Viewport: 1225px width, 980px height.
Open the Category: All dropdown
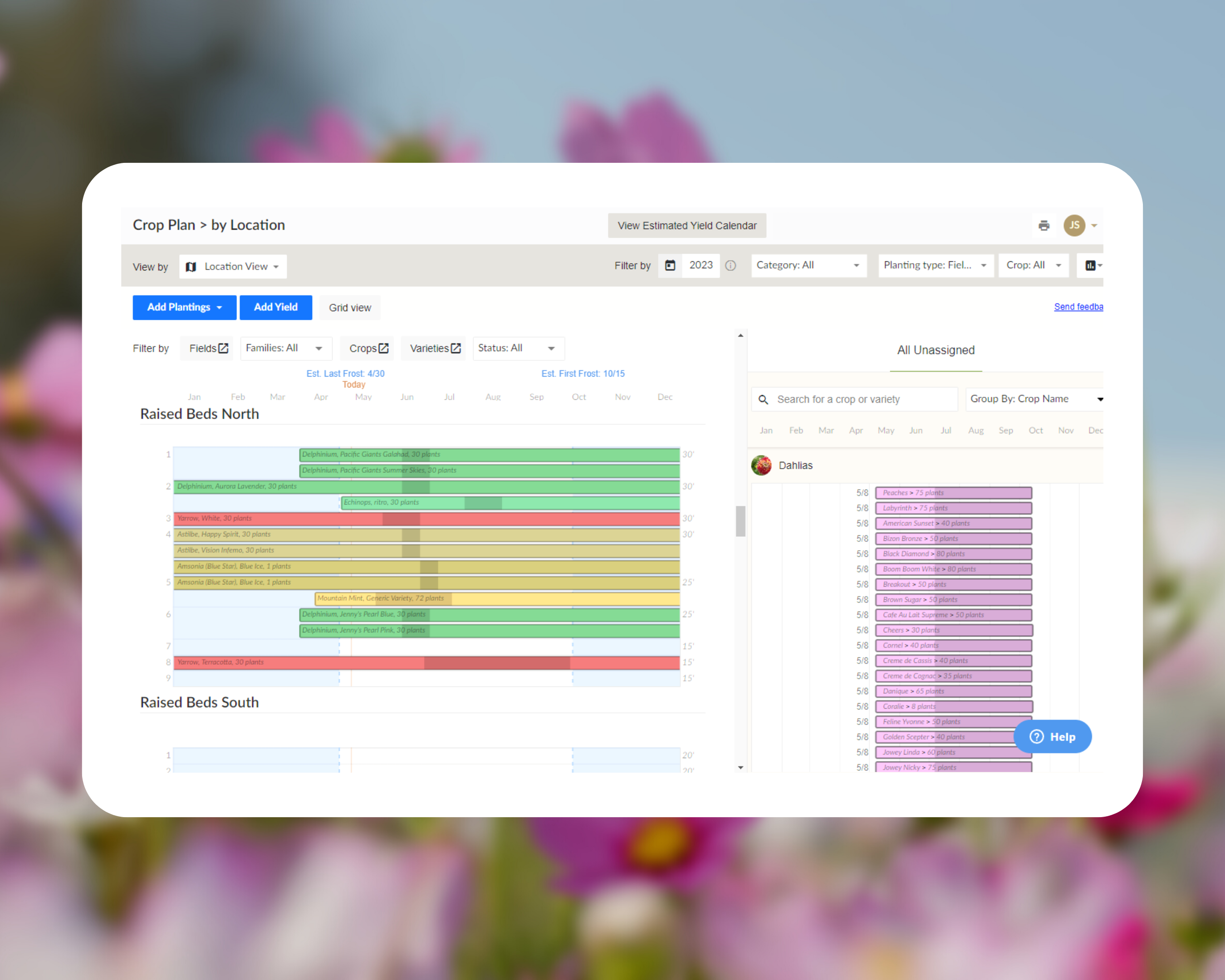coord(808,265)
